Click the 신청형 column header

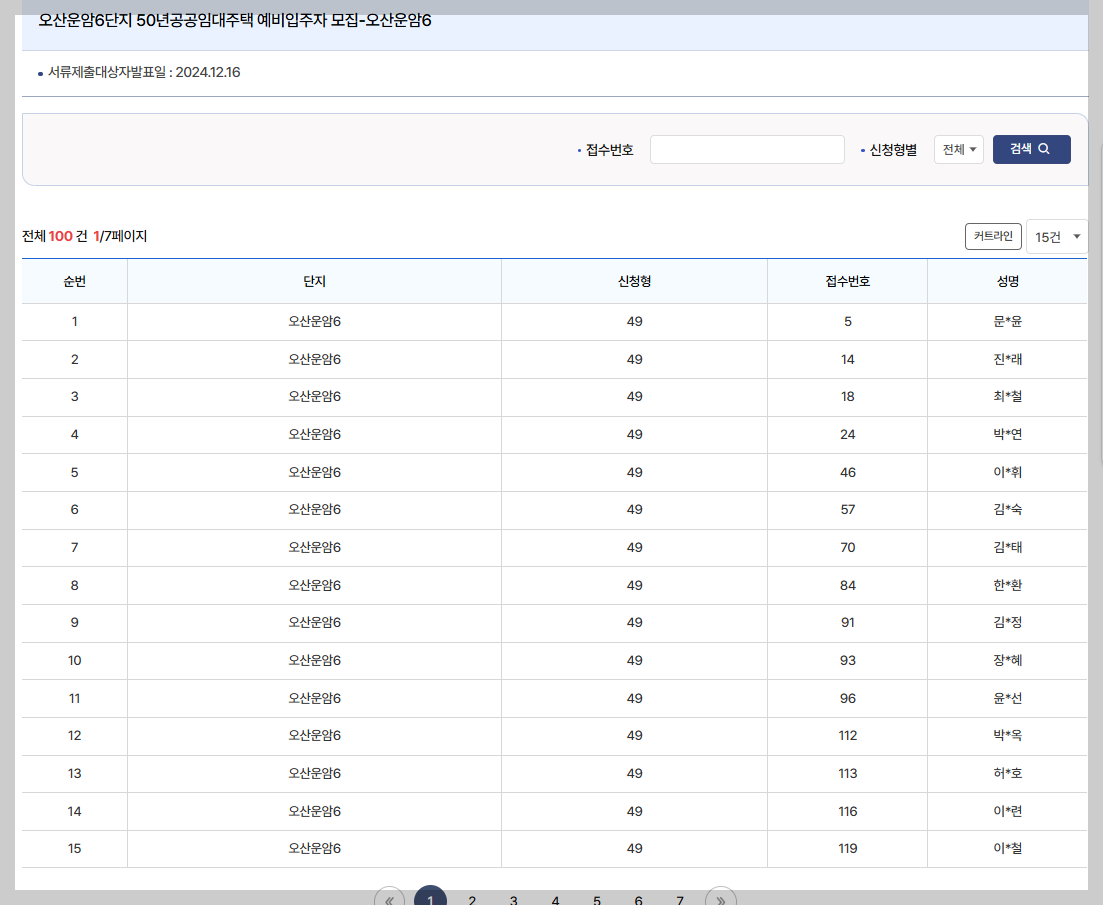(x=635, y=281)
